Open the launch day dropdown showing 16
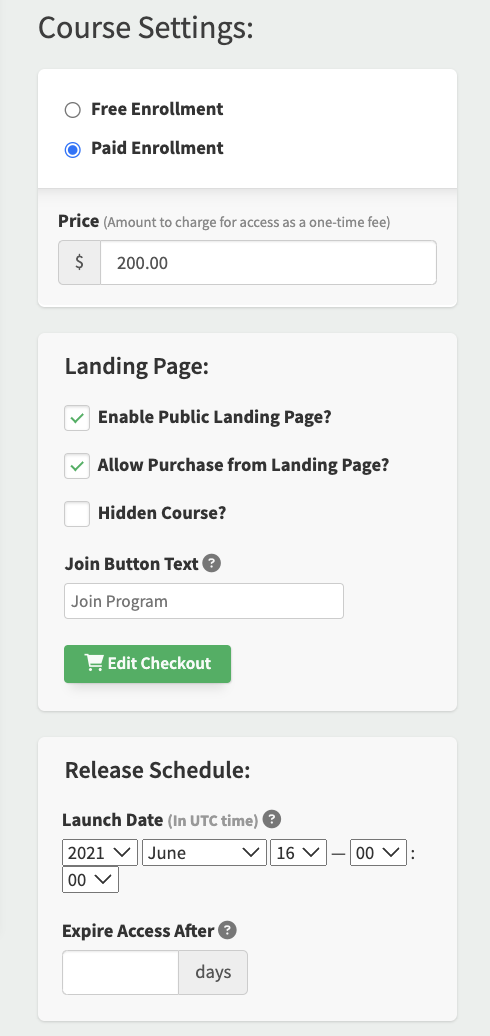The image size is (490, 1036). (298, 852)
